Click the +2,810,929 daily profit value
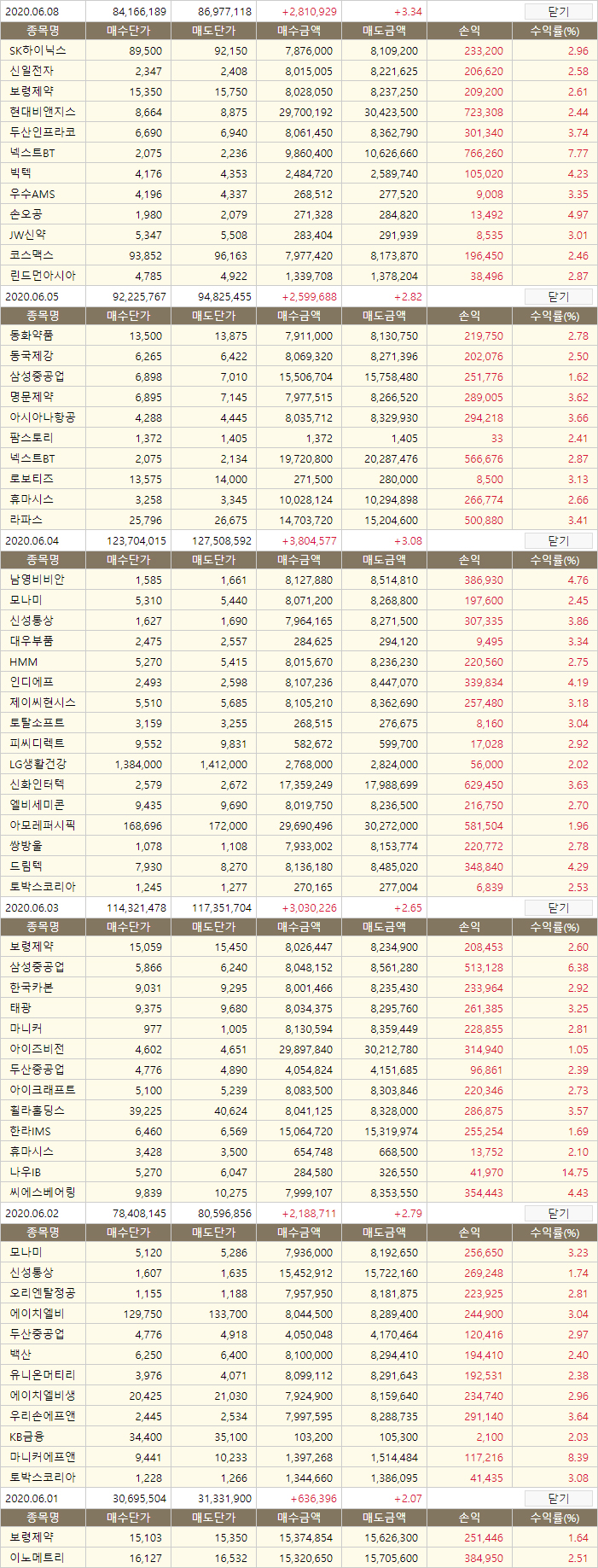This screenshot has width=598, height=1568. click(x=309, y=12)
